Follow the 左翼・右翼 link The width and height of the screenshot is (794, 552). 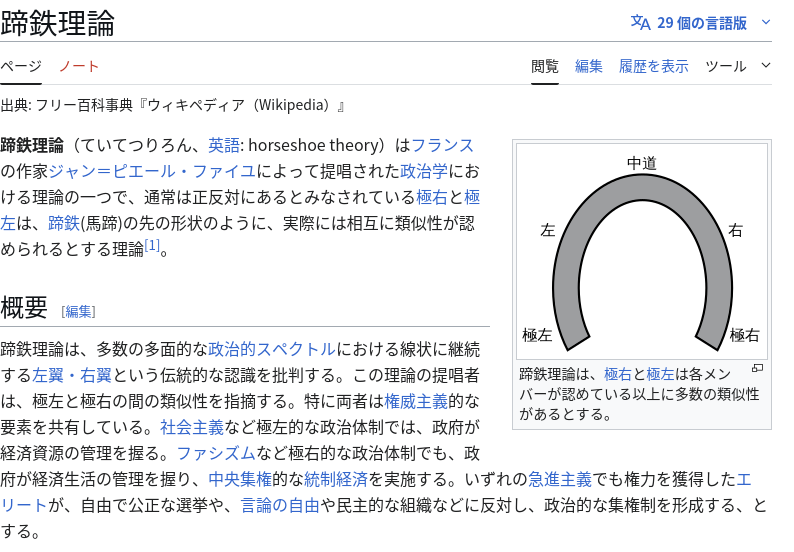(72, 375)
